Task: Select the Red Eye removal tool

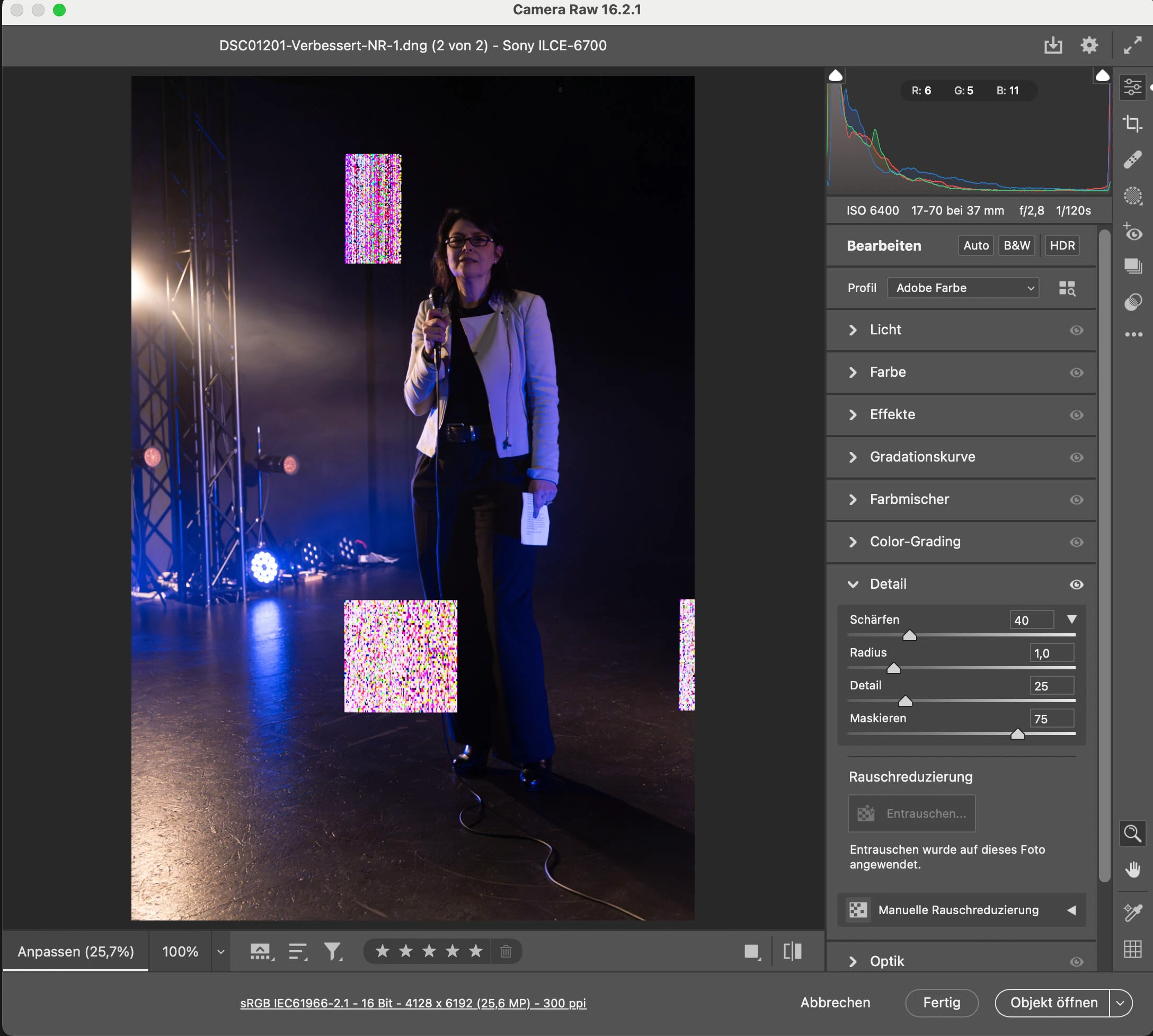Action: pos(1132,232)
